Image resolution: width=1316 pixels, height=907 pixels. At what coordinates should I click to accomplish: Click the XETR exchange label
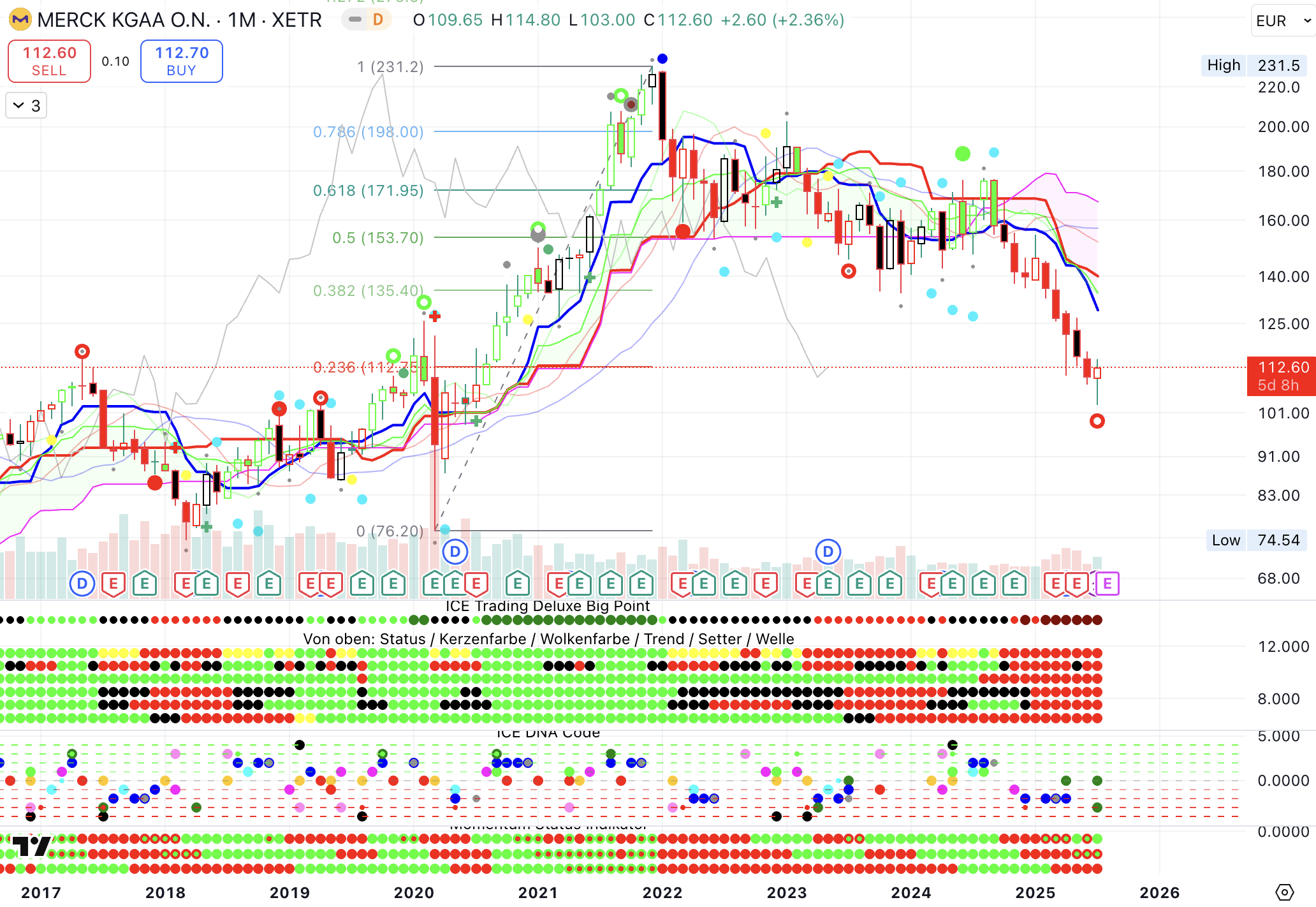click(x=296, y=20)
